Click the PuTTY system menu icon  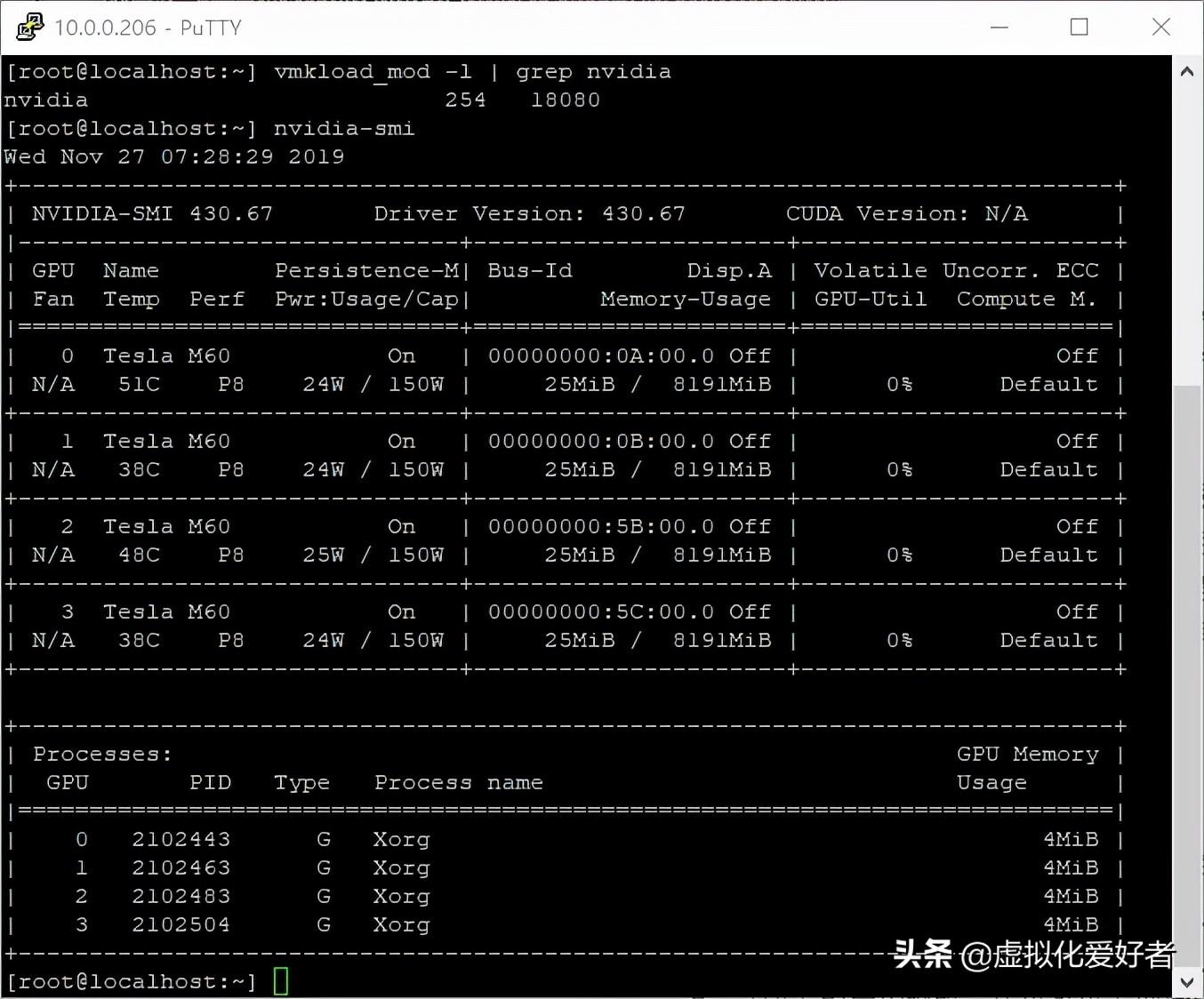pos(29,27)
